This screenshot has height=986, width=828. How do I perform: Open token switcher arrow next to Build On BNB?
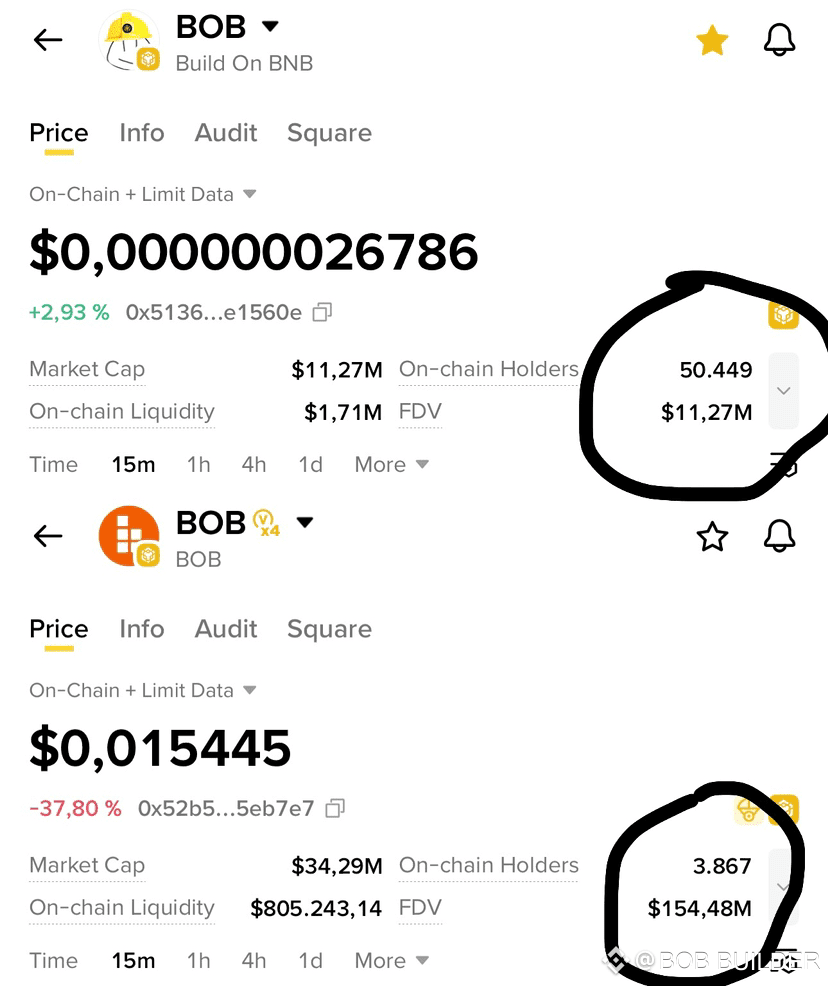point(270,26)
